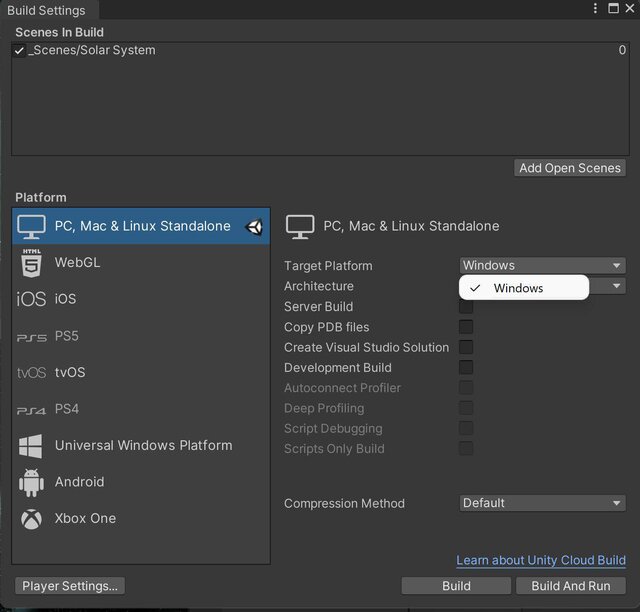Open the Compression Method dropdown
640x612 pixels.
[x=542, y=503]
